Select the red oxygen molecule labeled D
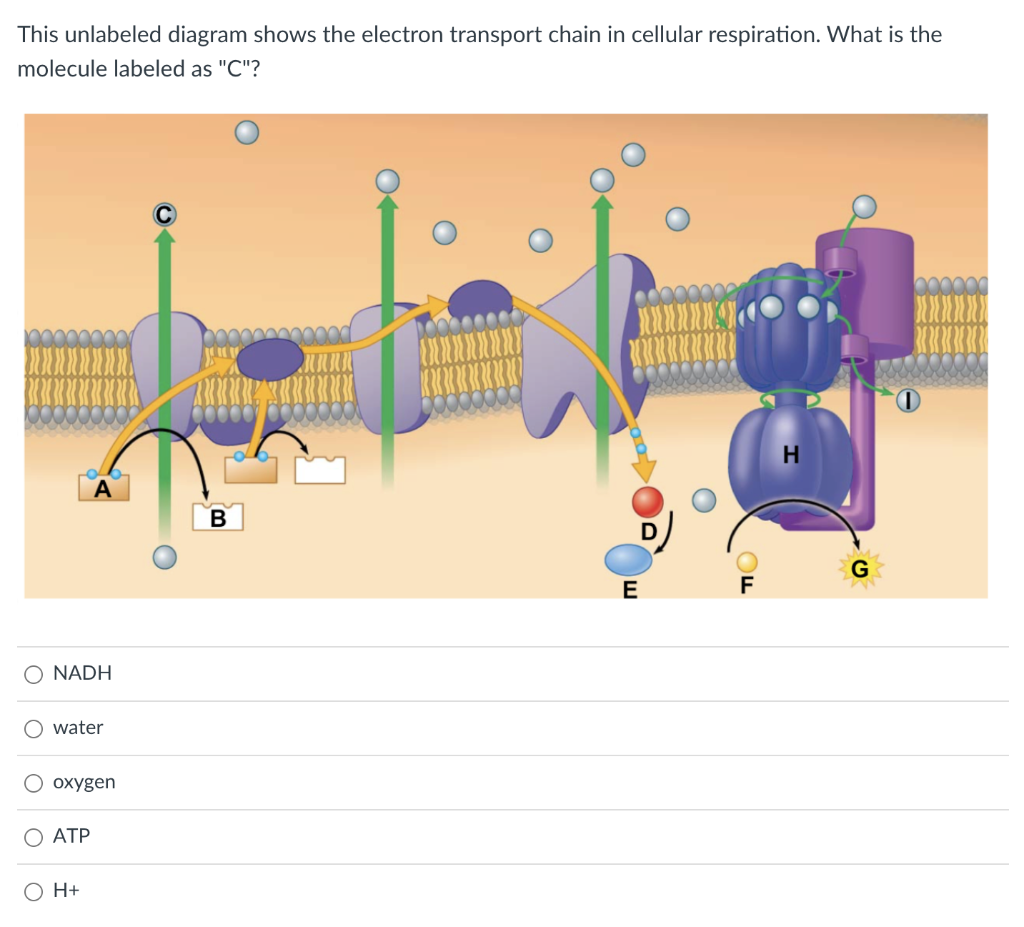The height and width of the screenshot is (927, 1024). [646, 500]
